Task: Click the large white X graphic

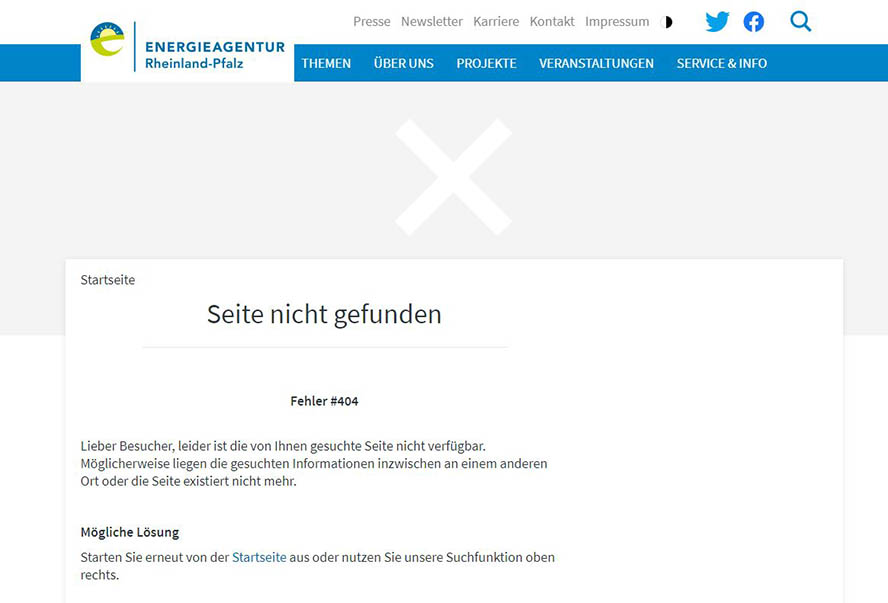Action: point(453,177)
